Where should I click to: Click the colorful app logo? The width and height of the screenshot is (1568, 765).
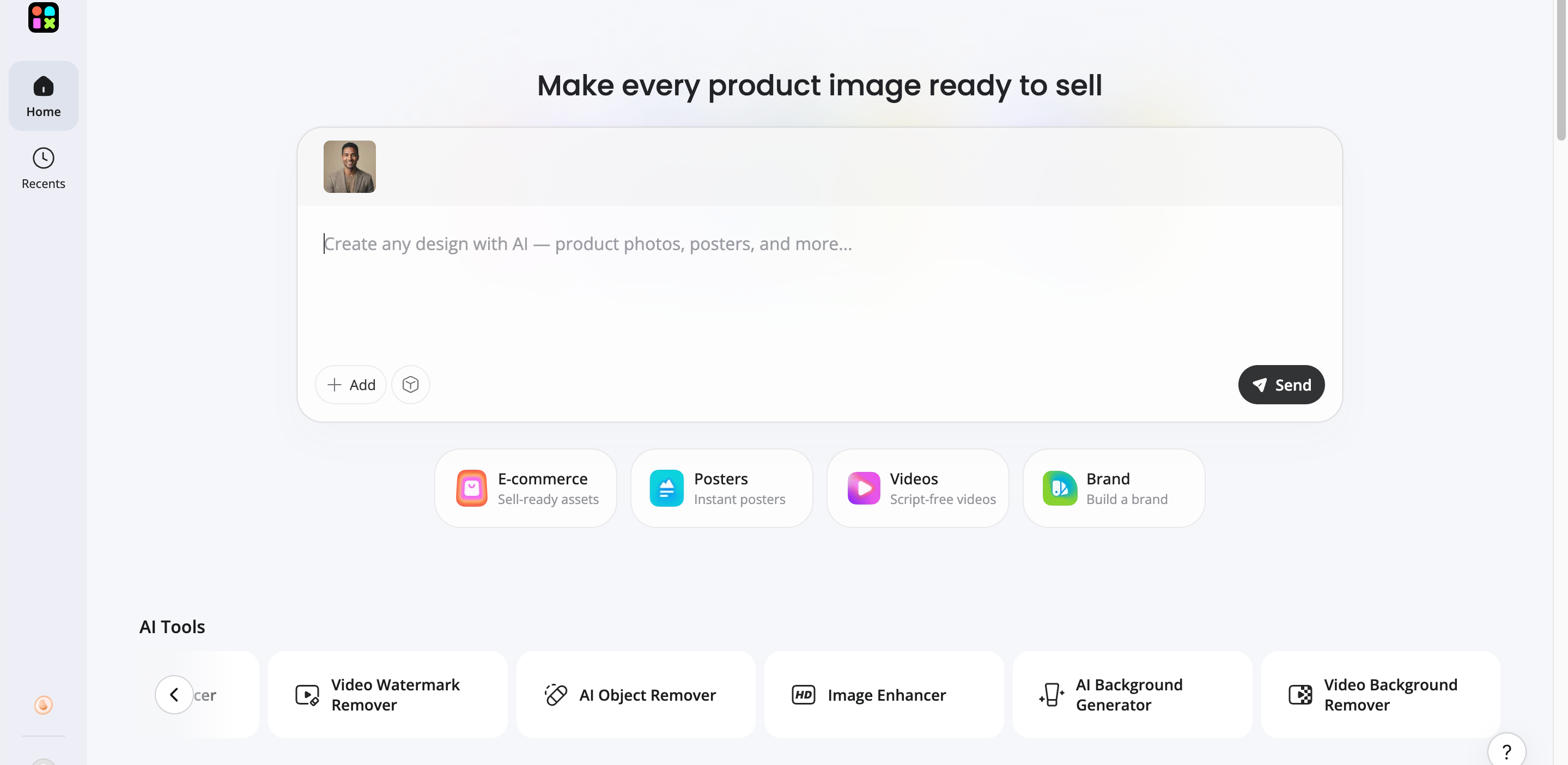[x=43, y=17]
